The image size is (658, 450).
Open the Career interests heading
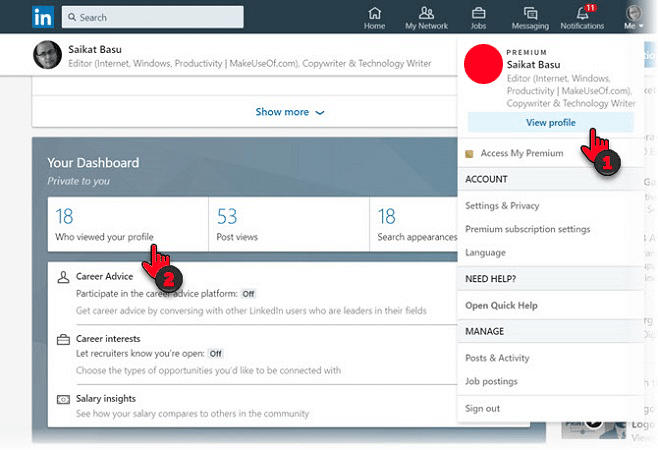[108, 338]
